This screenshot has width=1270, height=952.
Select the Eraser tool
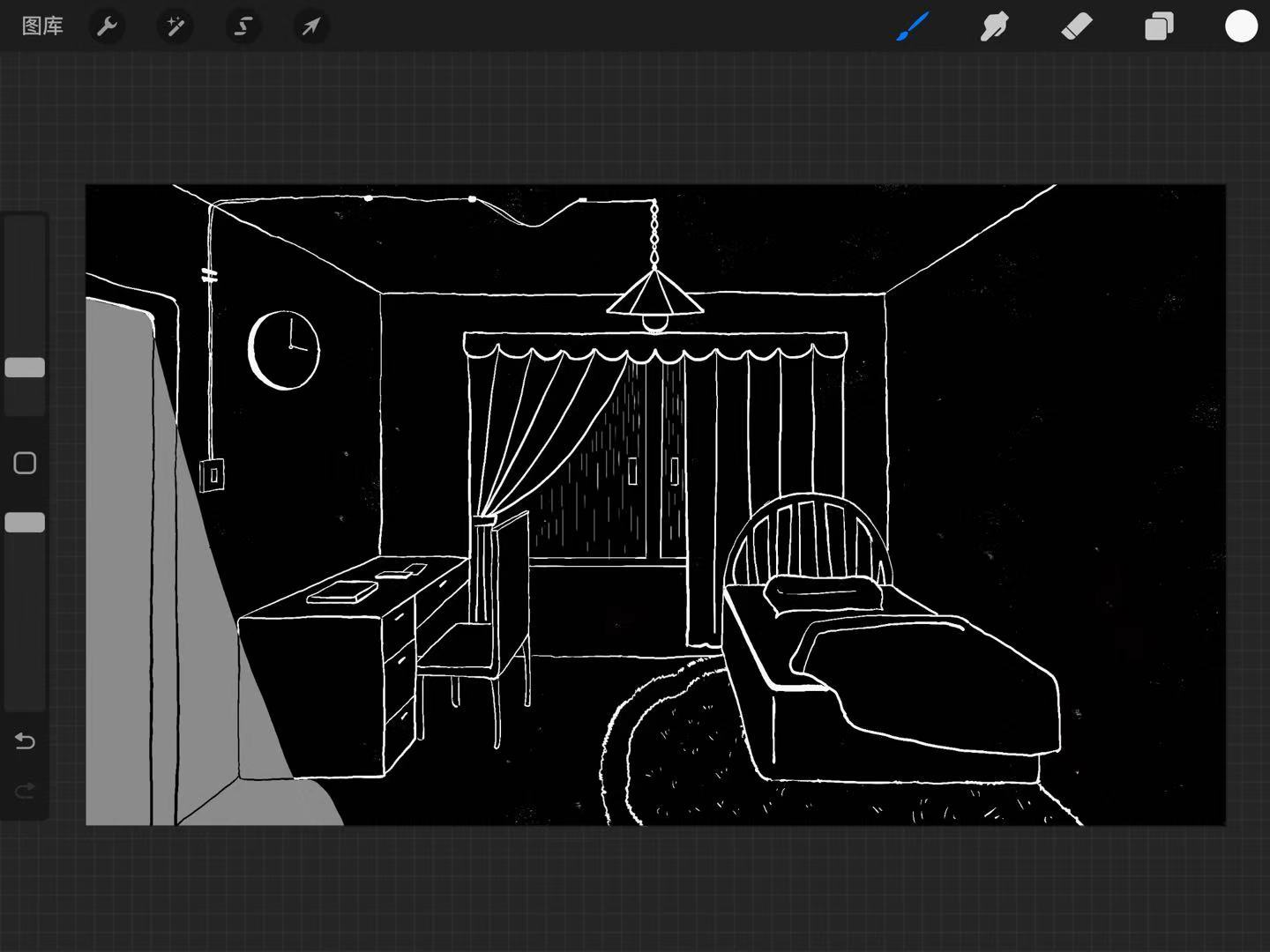tap(1076, 26)
